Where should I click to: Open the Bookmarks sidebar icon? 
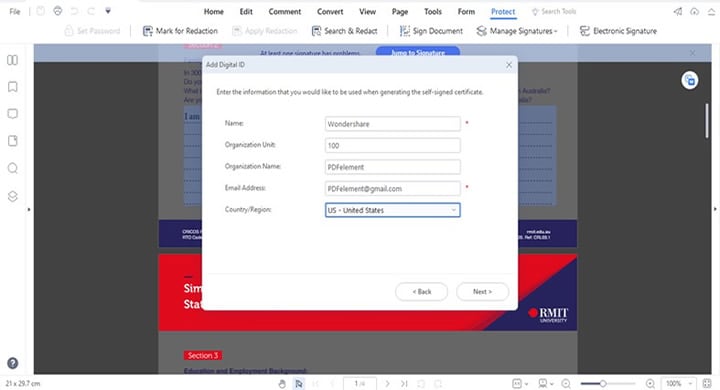pos(12,87)
